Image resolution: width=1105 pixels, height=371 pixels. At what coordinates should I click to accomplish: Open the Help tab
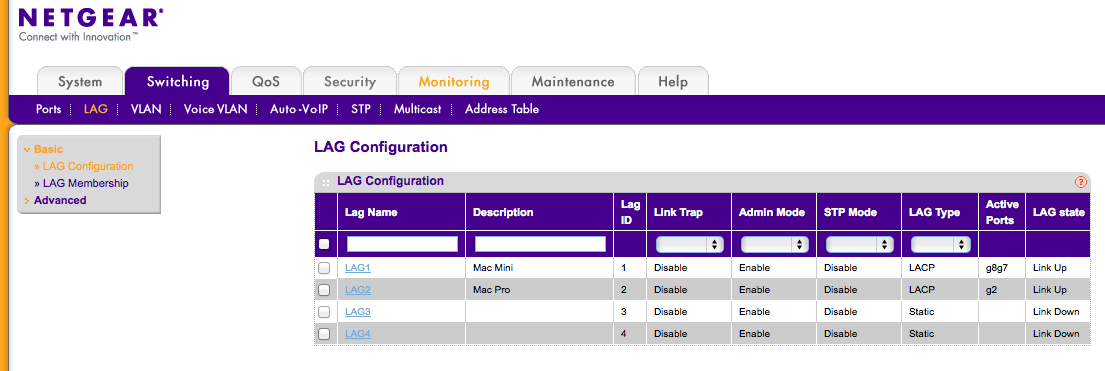click(x=673, y=81)
